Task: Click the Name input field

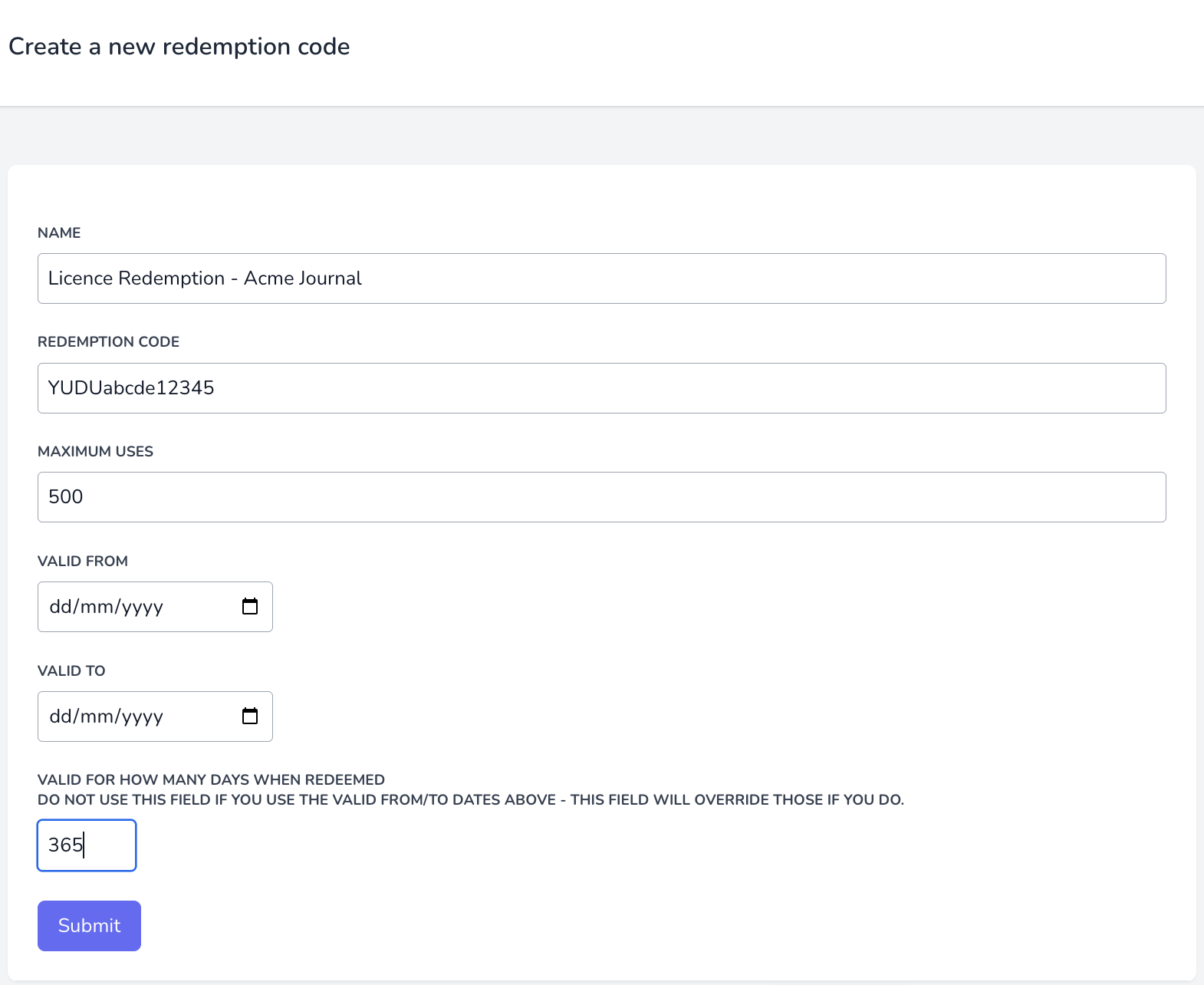Action: point(601,278)
